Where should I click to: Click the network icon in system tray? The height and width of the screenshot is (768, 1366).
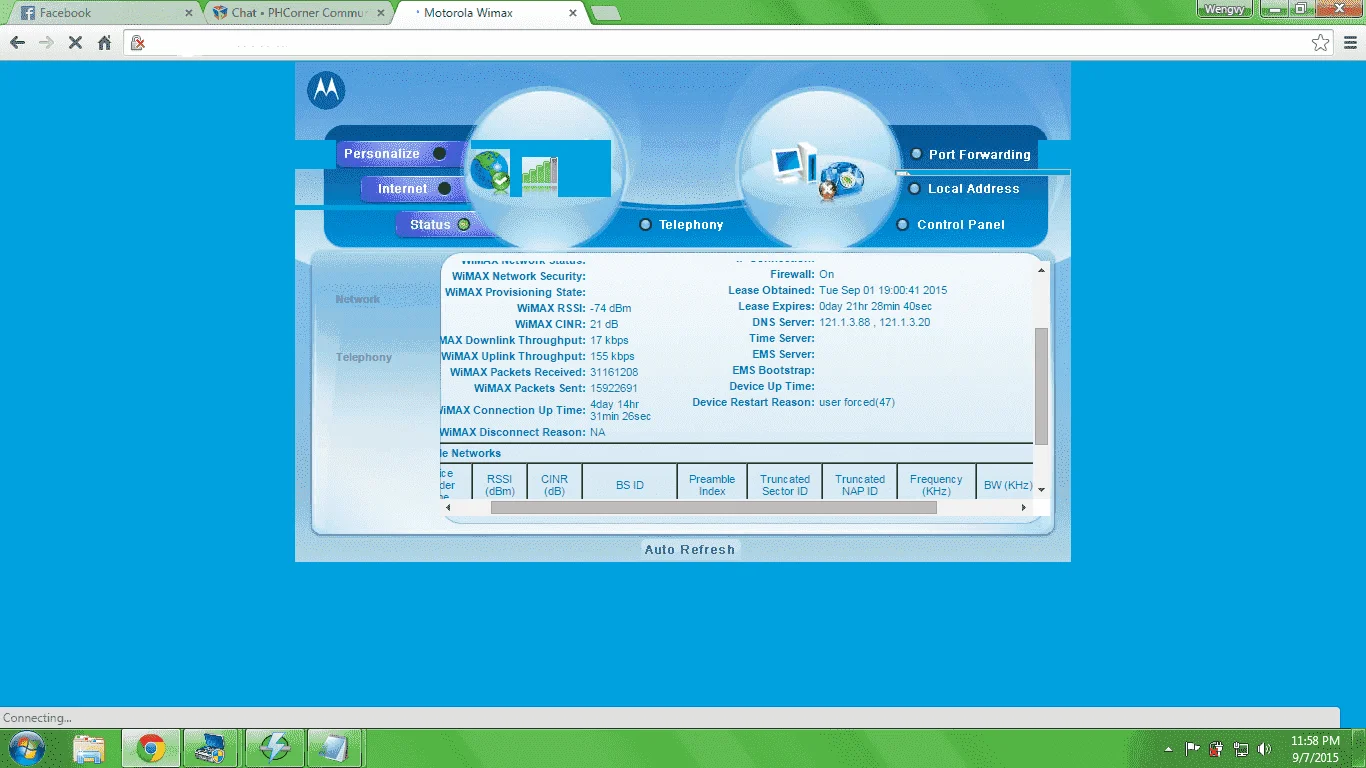1241,749
